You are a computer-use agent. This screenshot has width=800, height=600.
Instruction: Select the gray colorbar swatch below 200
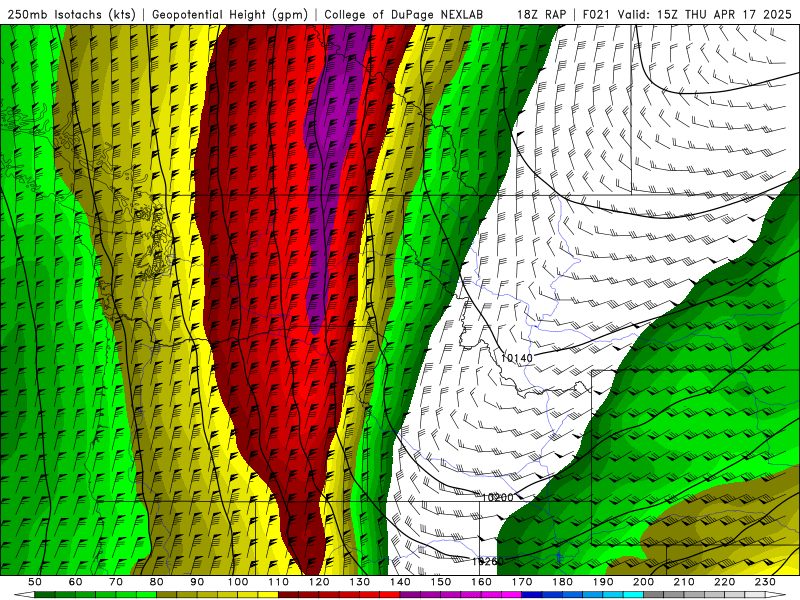pos(654,595)
